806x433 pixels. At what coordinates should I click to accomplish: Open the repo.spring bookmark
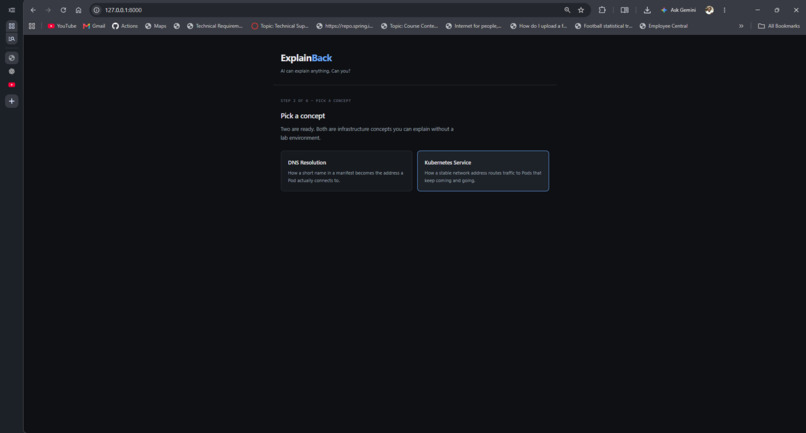pos(344,26)
